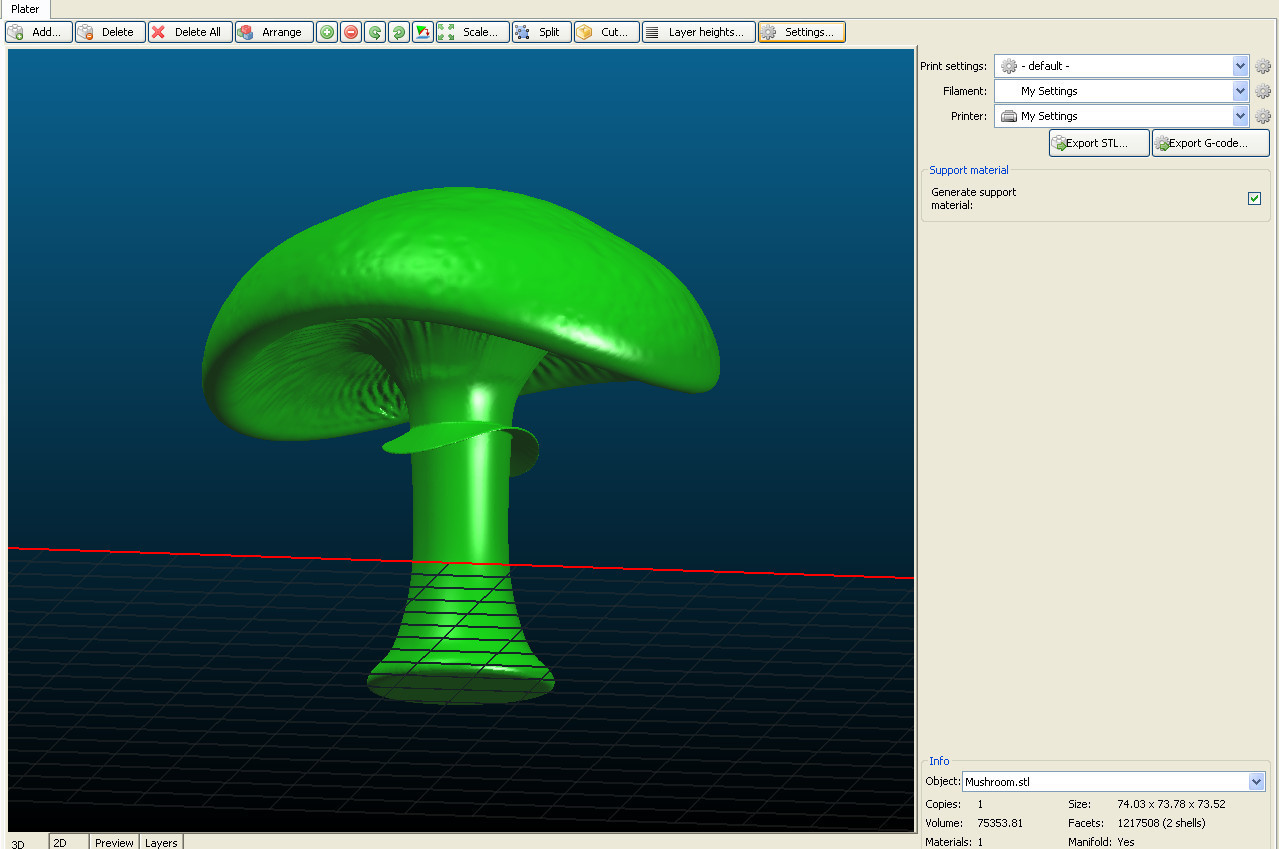Uncheck Generate support material checkbox
The image size is (1279, 849).
coord(1254,198)
